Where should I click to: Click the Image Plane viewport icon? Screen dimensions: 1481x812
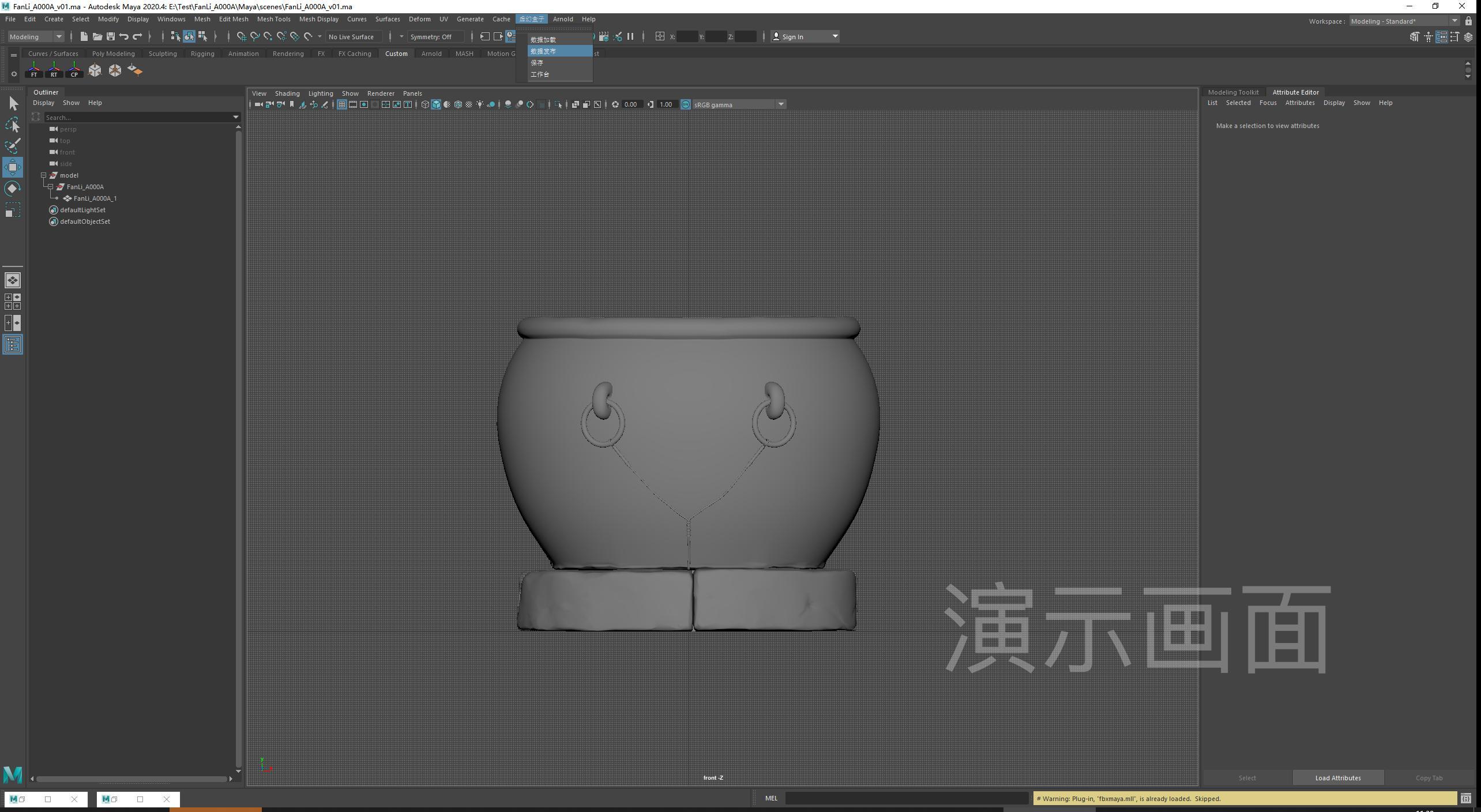click(302, 104)
